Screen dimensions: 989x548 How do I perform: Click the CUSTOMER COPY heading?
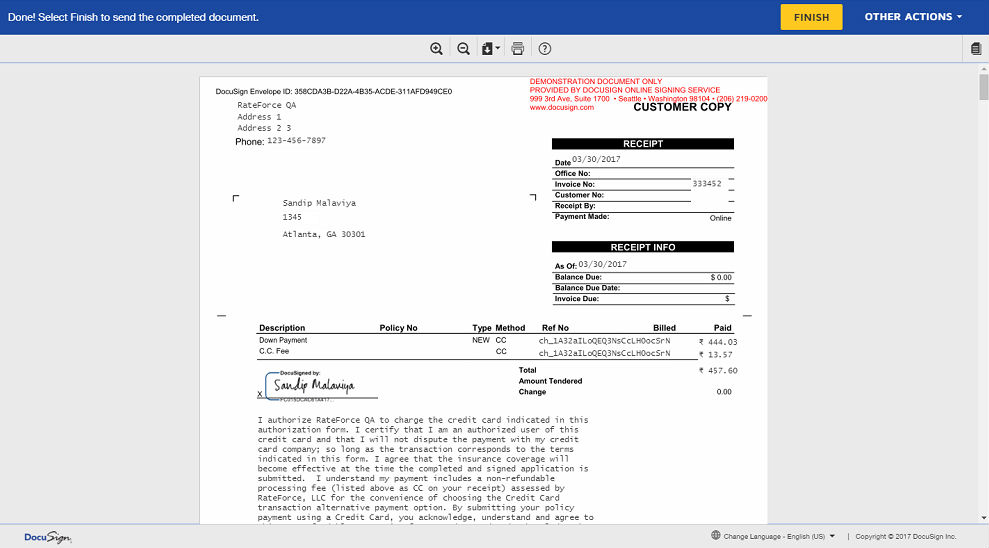(x=682, y=107)
